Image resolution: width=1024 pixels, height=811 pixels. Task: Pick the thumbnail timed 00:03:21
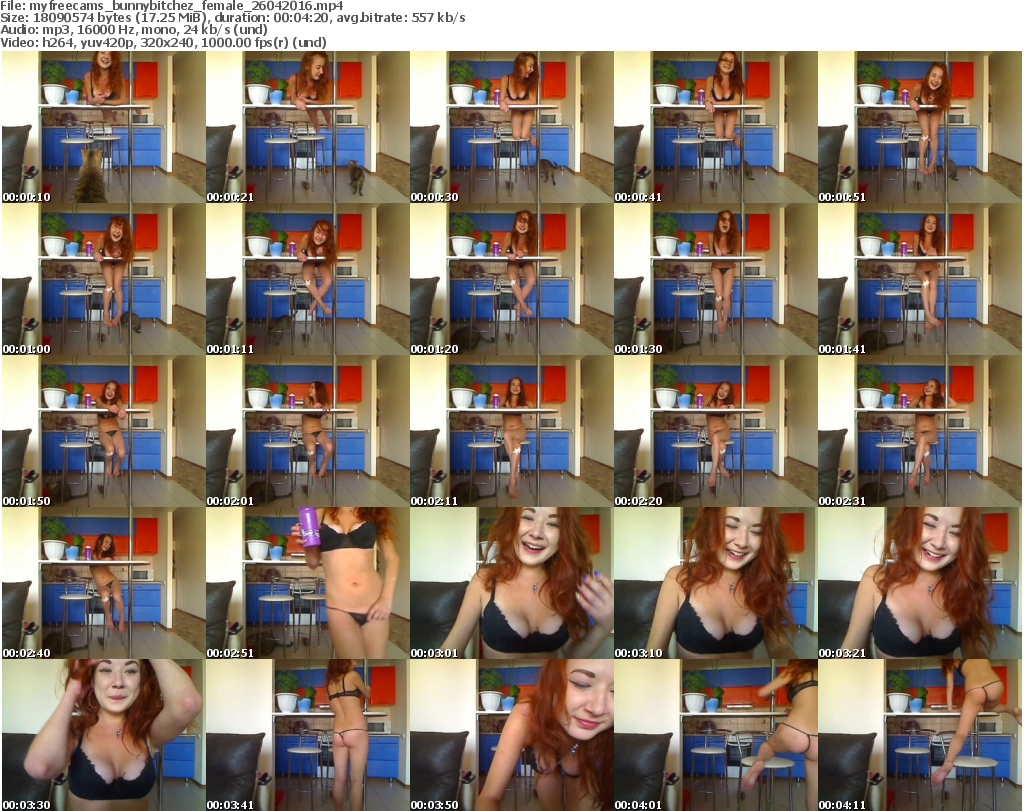(x=920, y=583)
